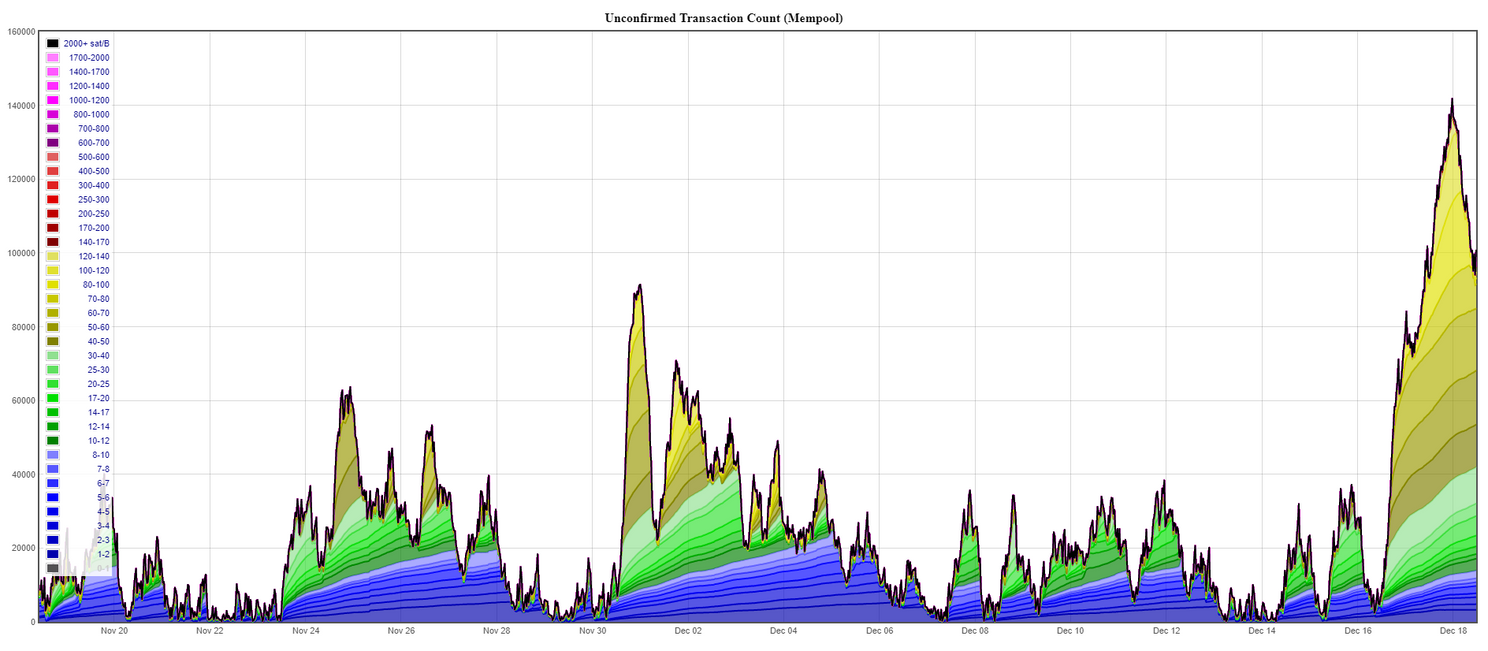
Task: Click the yellow 80-100 legend swatch
Action: pyautogui.click(x=53, y=285)
